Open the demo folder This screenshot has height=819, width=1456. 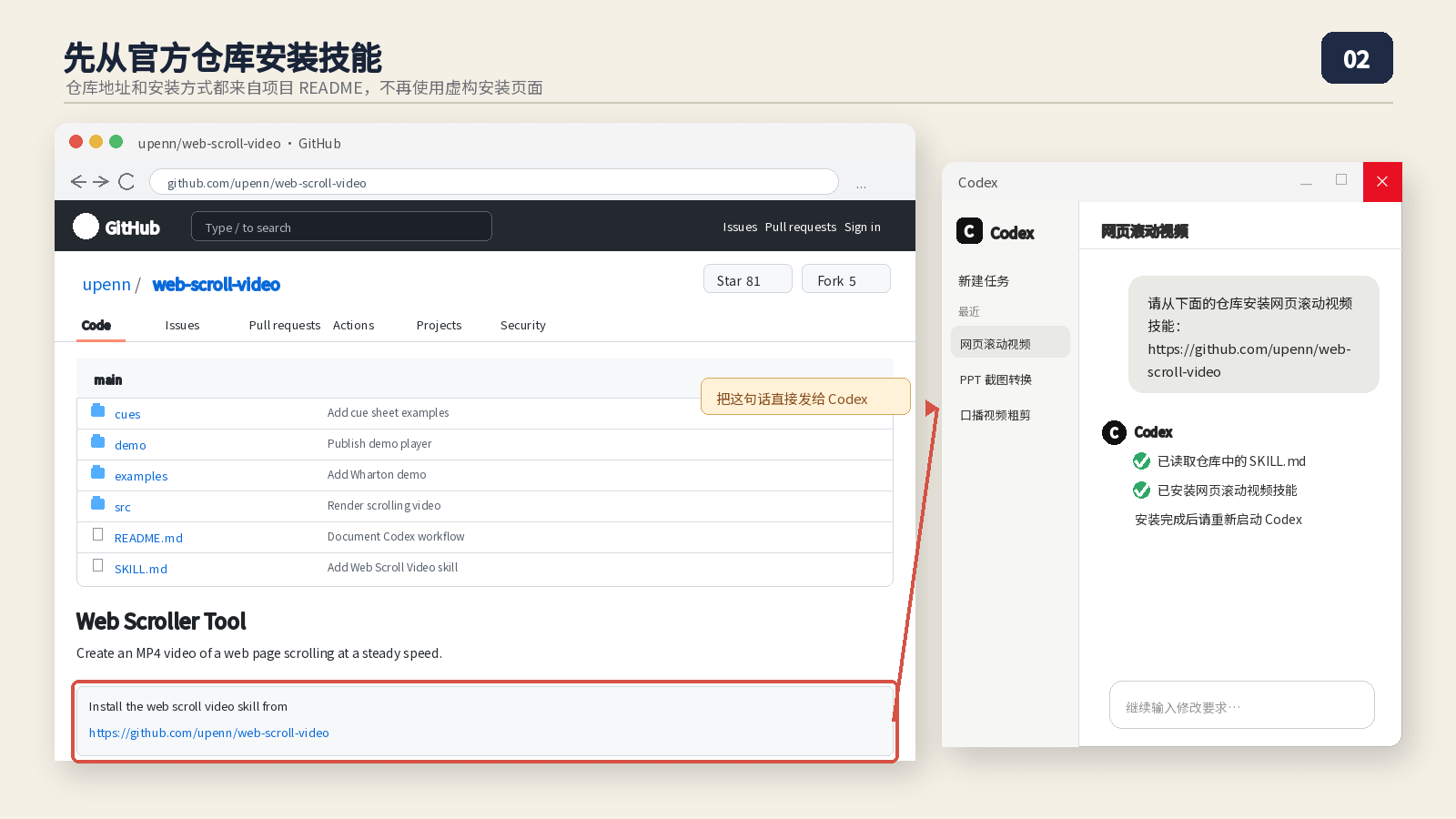[x=130, y=445]
